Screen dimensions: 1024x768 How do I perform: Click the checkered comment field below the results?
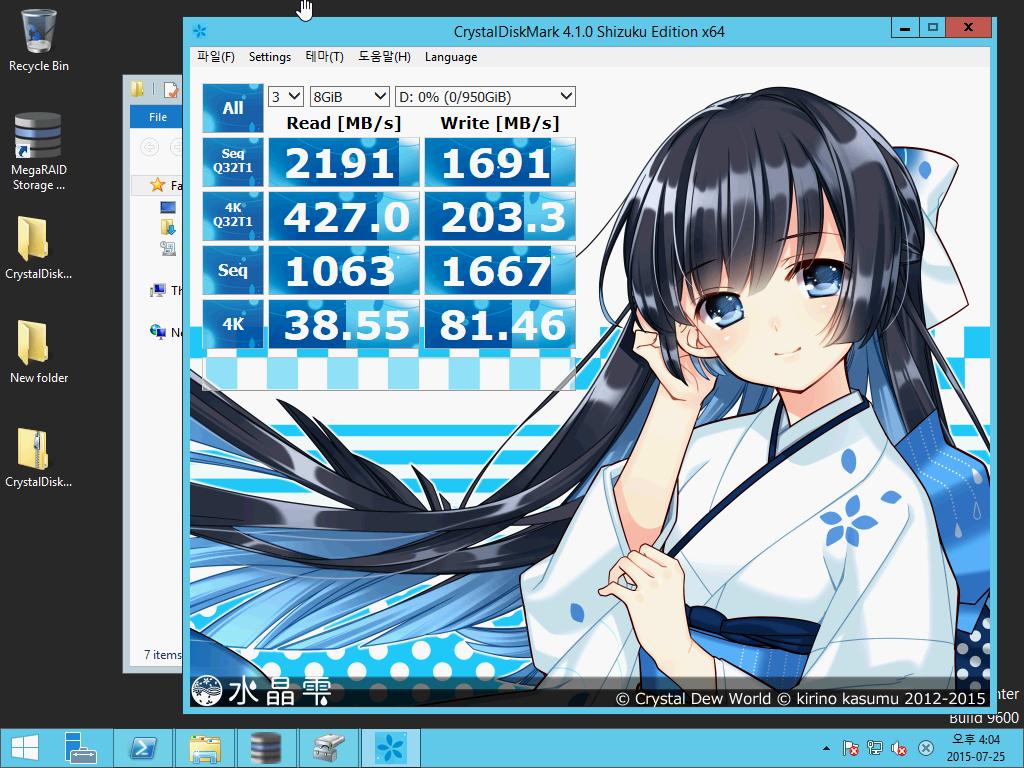click(389, 373)
